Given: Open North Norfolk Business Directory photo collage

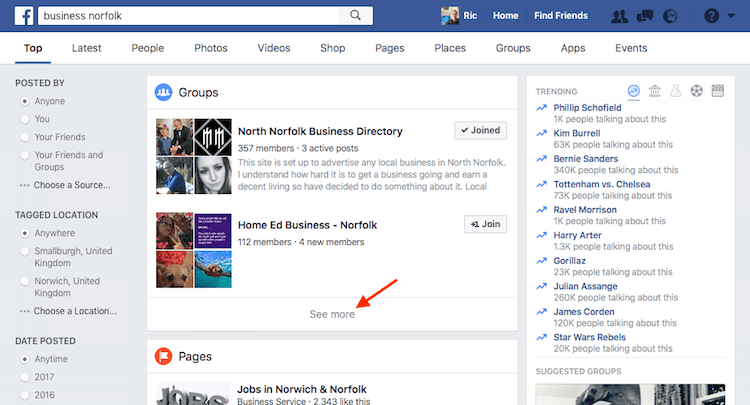Looking at the screenshot, I should click(194, 156).
